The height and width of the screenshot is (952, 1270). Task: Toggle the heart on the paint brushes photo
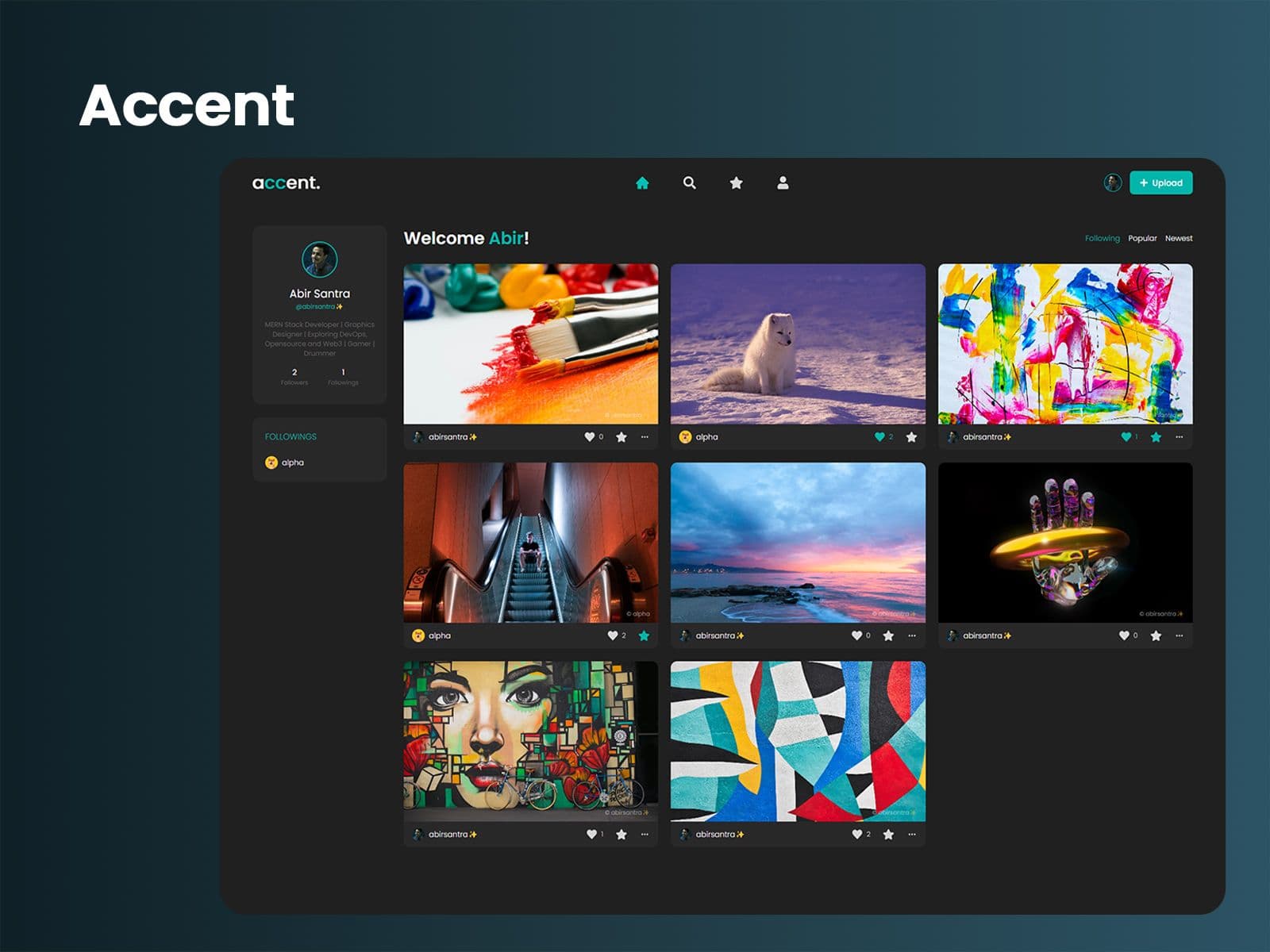pyautogui.click(x=590, y=436)
